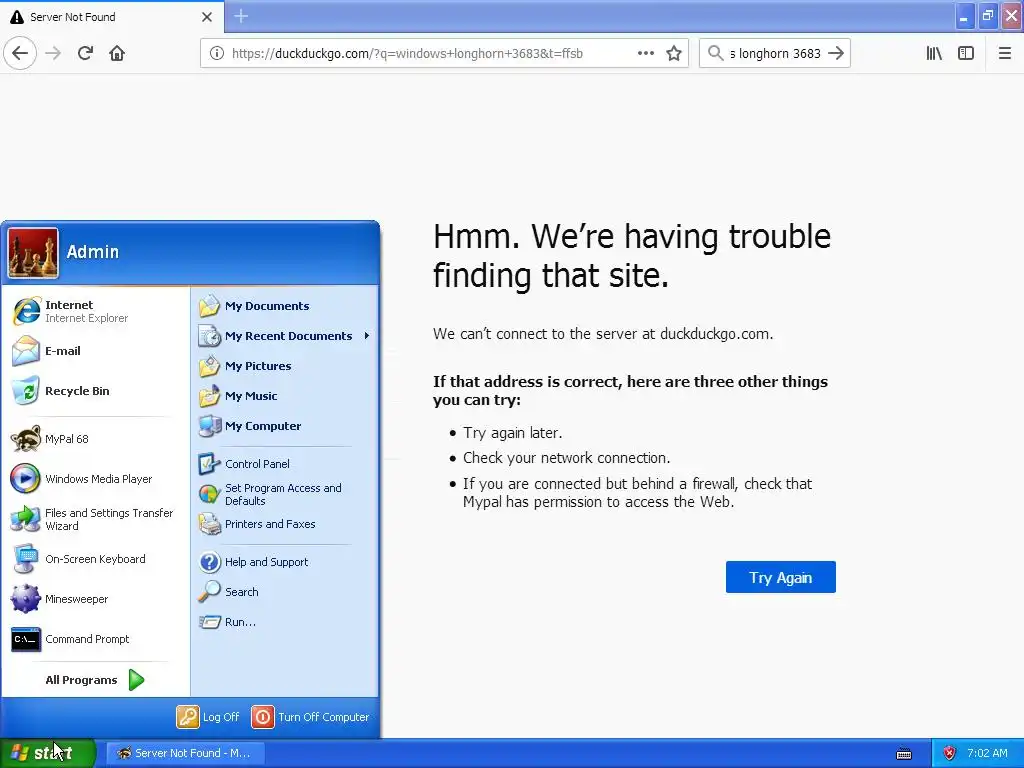Select Server Not Found taskbar button
The image size is (1024, 768).
[185, 753]
